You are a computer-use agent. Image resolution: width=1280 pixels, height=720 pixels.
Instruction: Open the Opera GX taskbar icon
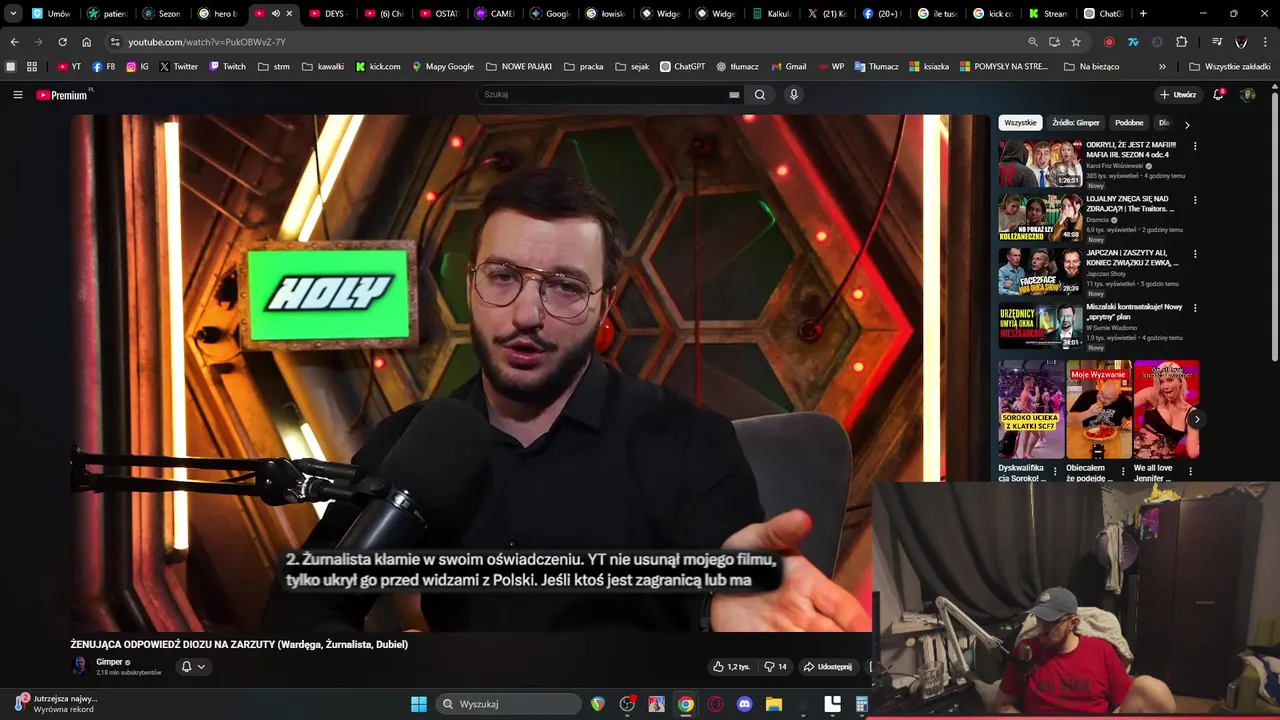[715, 704]
